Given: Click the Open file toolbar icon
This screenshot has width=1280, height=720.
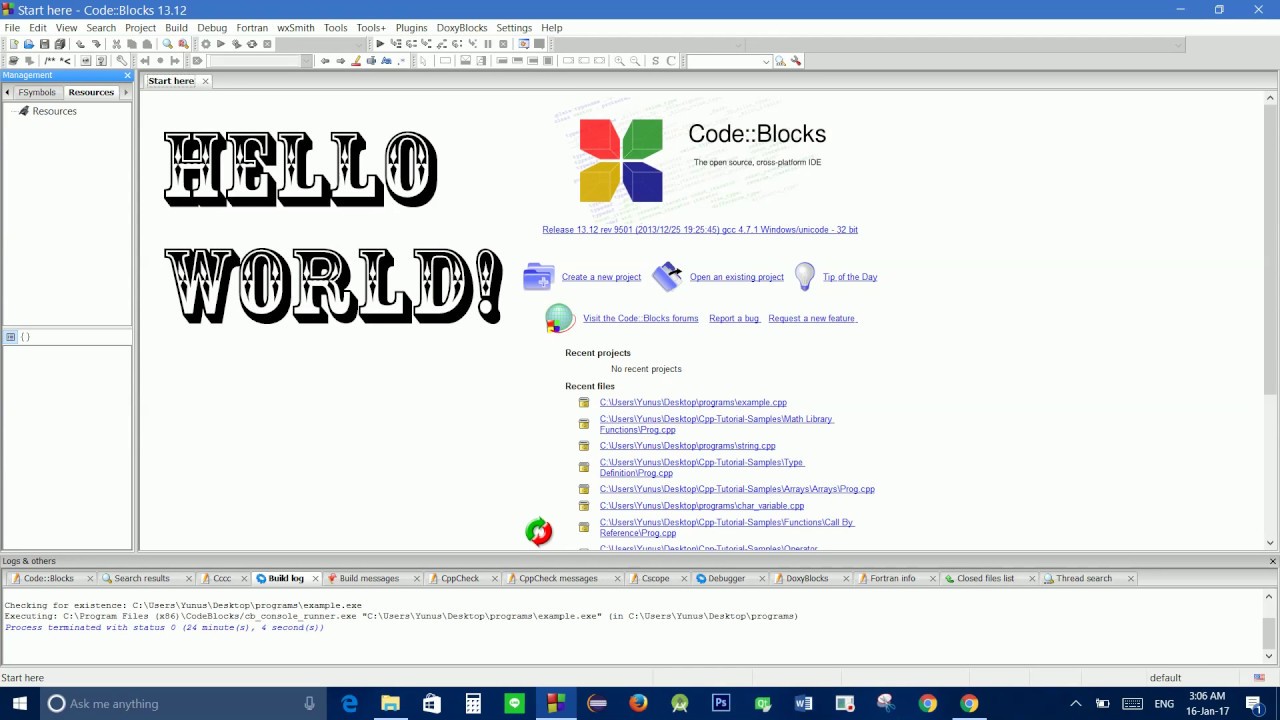Looking at the screenshot, I should tap(29, 44).
